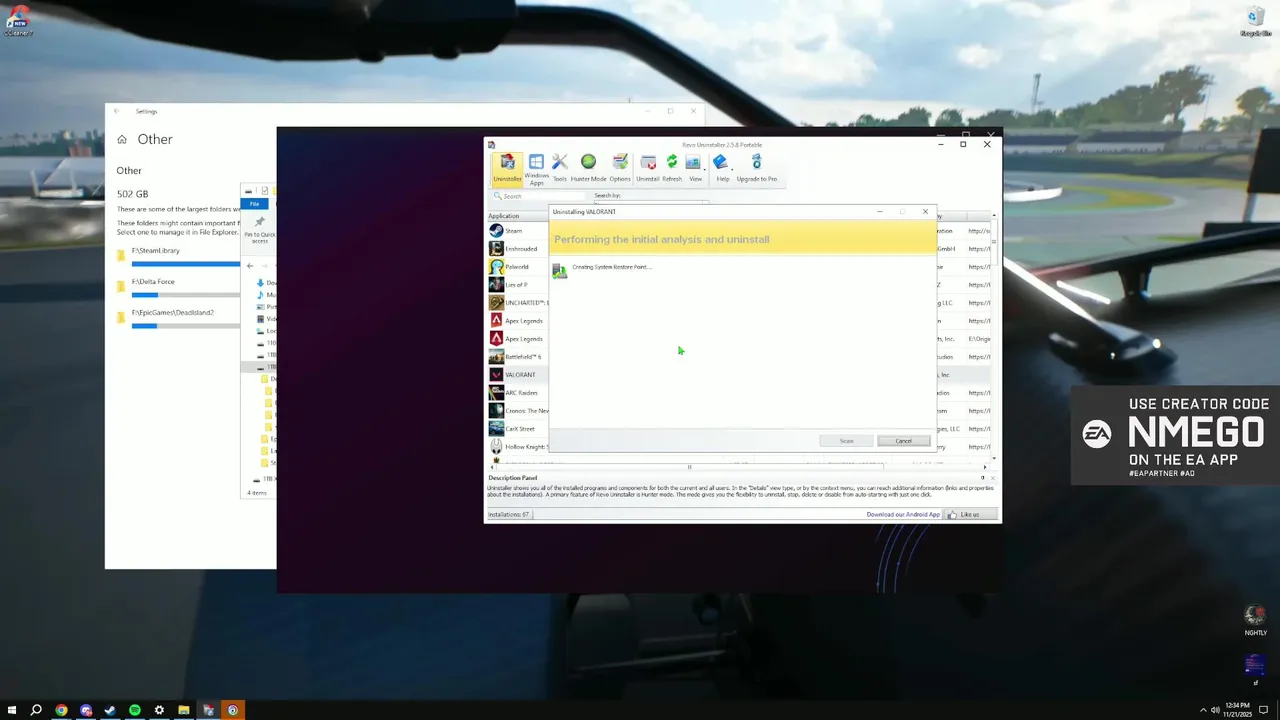Viewport: 1280px width, 720px height.
Task: Click the CarX Street icon in list
Action: pyautogui.click(x=496, y=429)
